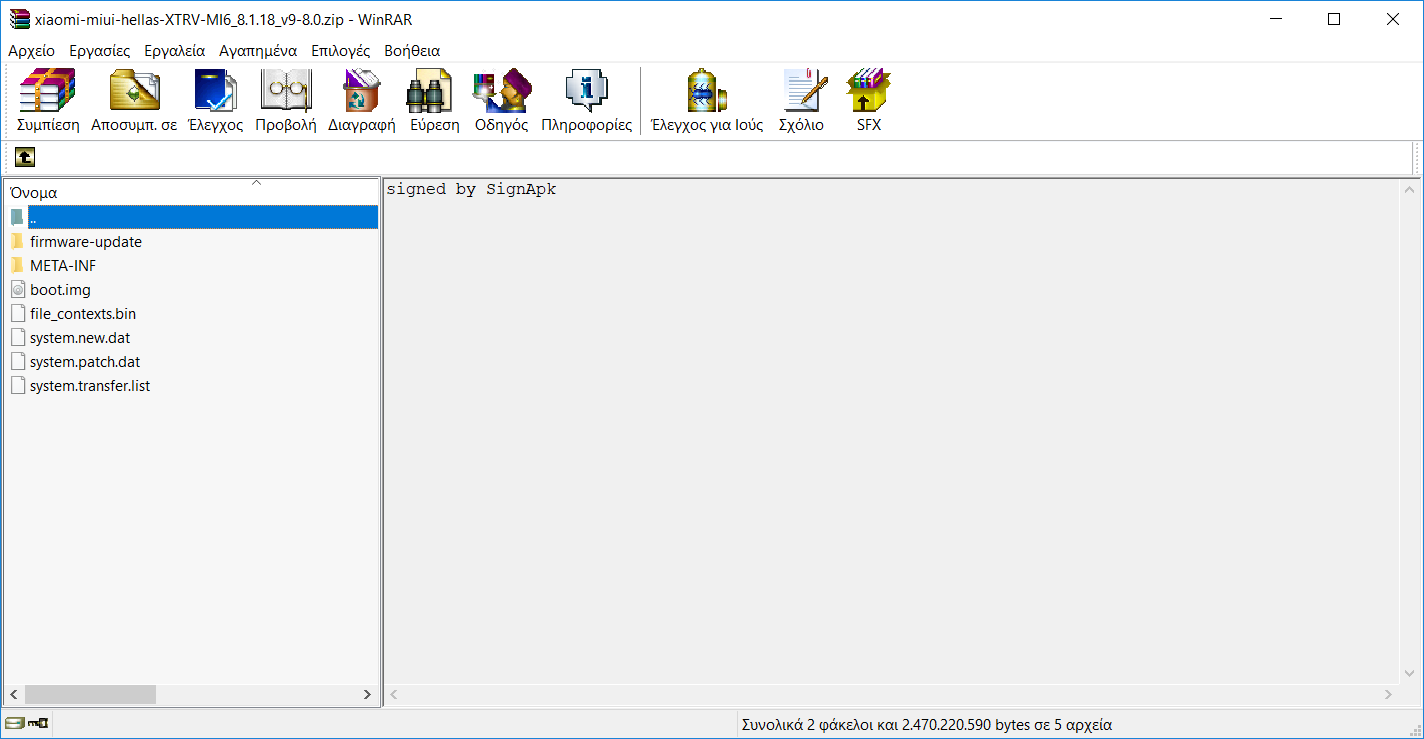The width and height of the screenshot is (1424, 739).
Task: Click the Αποσυμπ. σε (Extract to) icon
Action: [x=134, y=91]
